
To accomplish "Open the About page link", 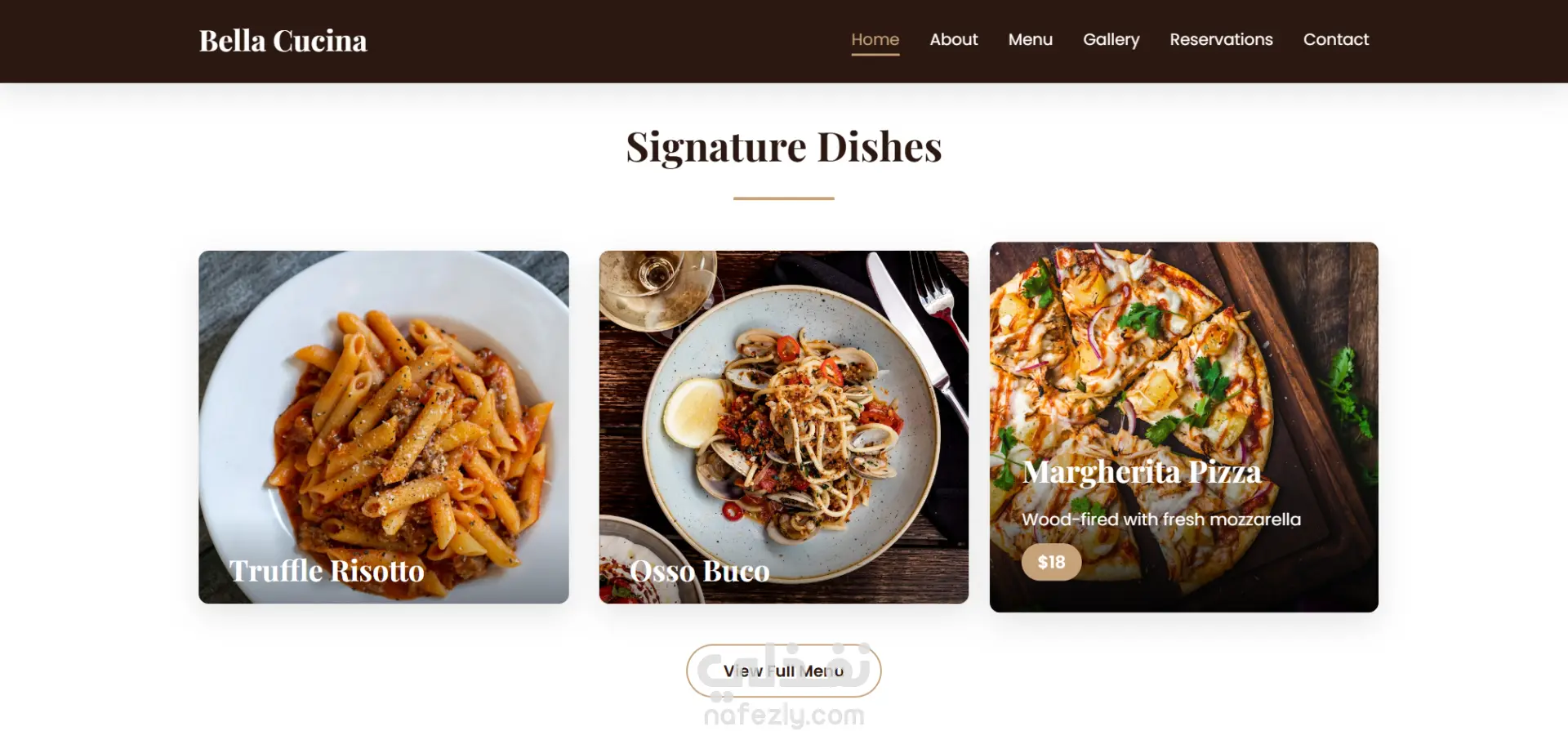I will coord(953,39).
